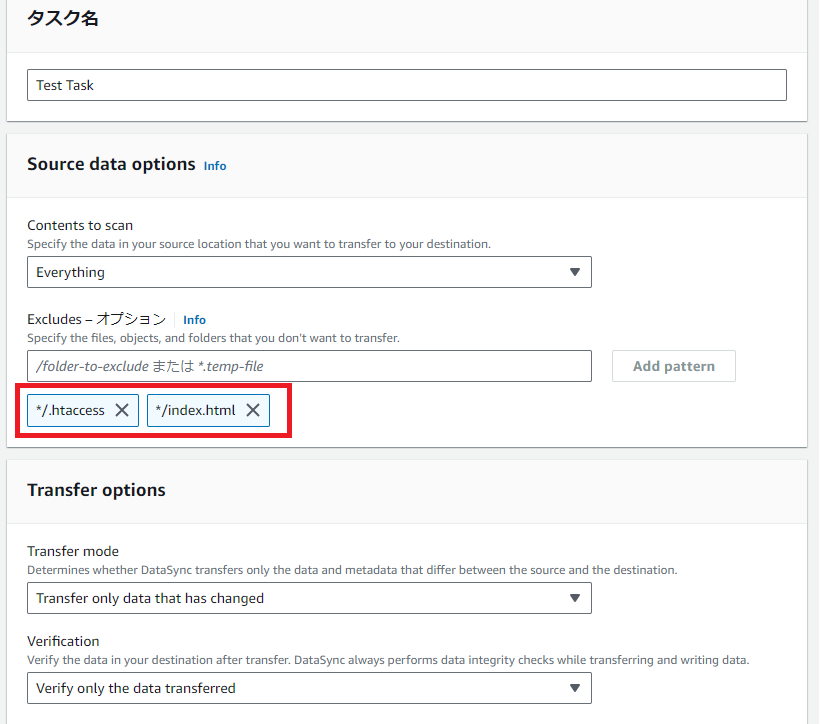
Task: Click the Add pattern button
Action: click(x=674, y=366)
